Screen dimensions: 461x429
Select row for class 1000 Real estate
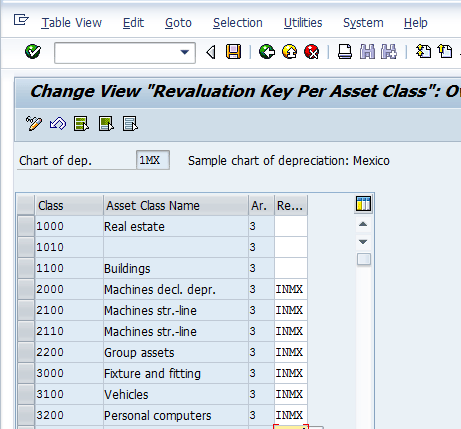(x=26, y=226)
